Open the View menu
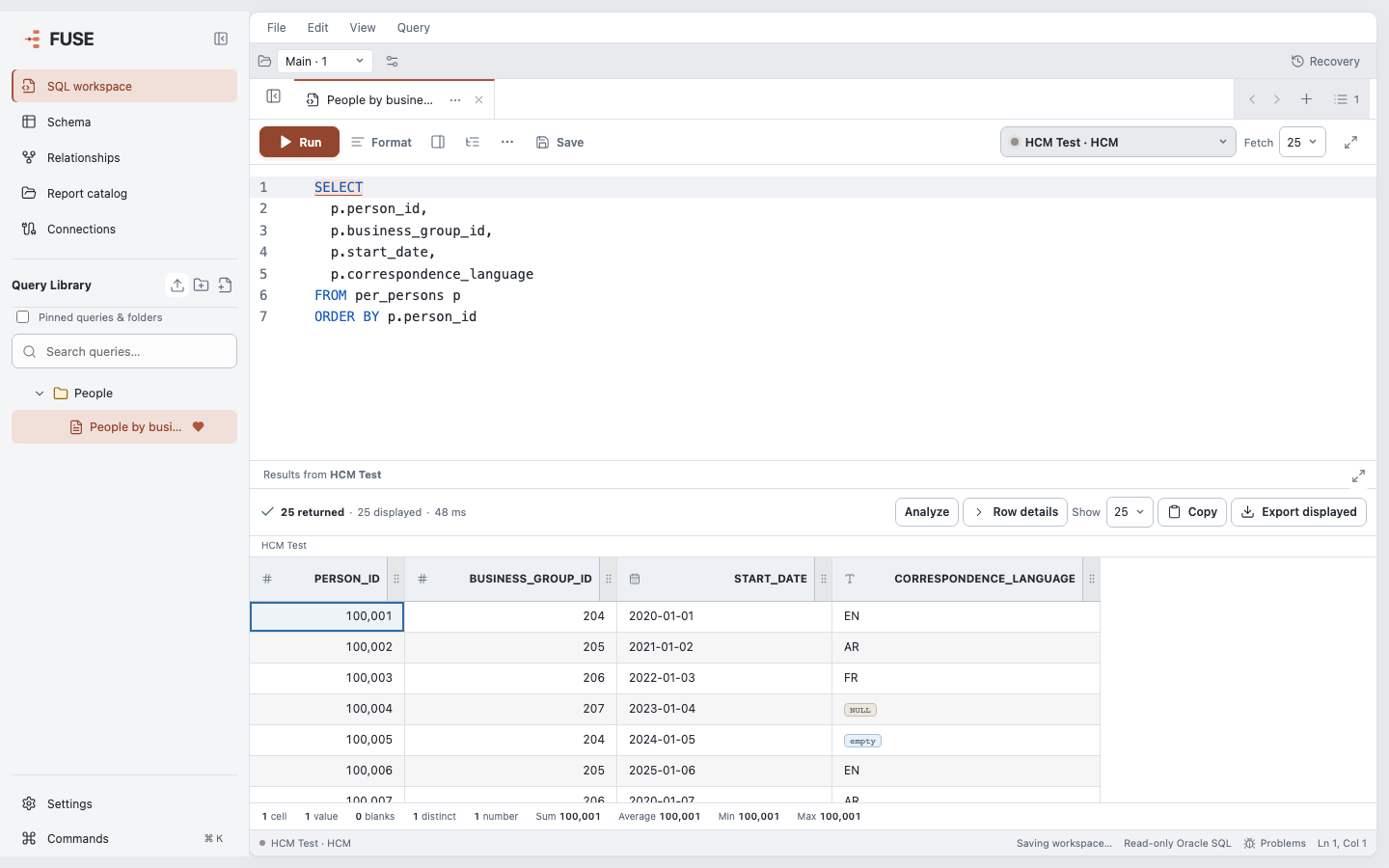Image resolution: width=1389 pixels, height=868 pixels. (x=363, y=27)
